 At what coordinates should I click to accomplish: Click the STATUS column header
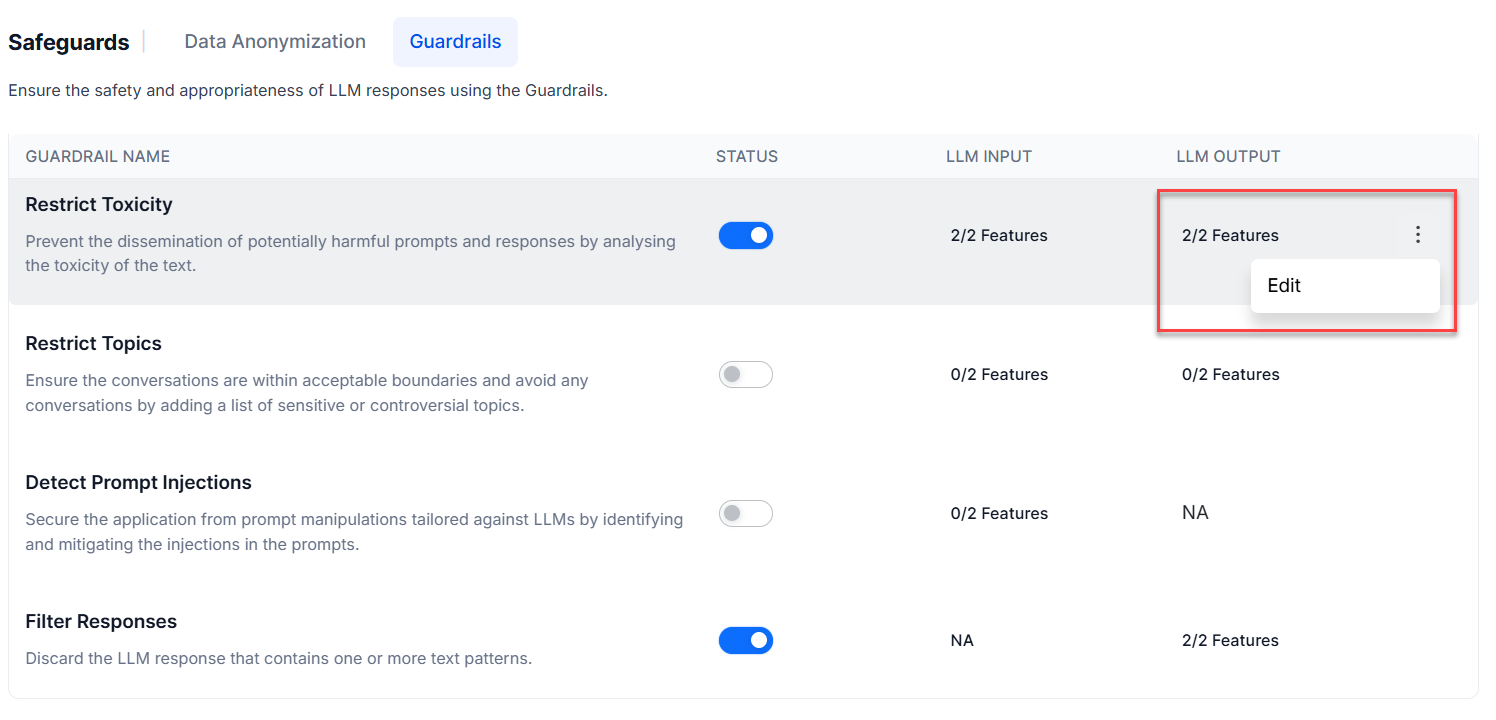click(x=747, y=156)
